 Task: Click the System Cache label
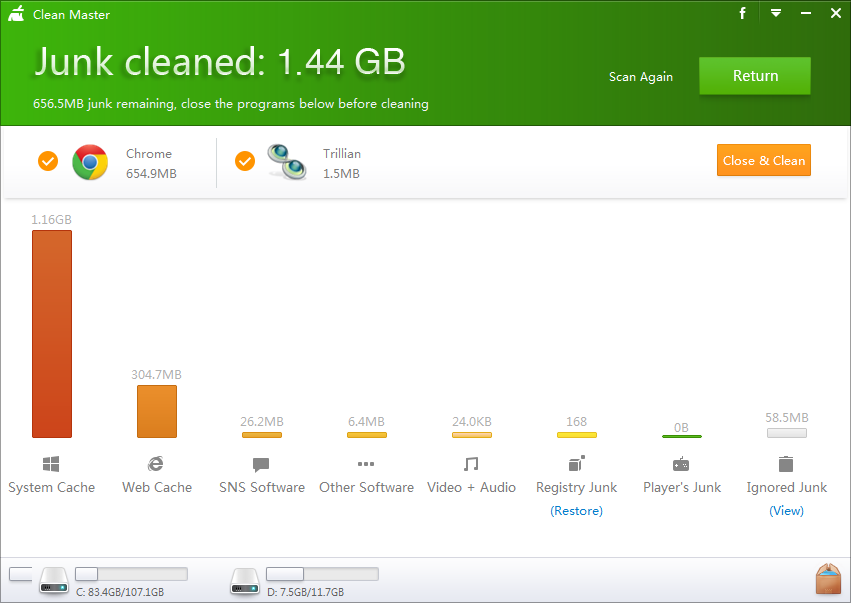point(52,487)
